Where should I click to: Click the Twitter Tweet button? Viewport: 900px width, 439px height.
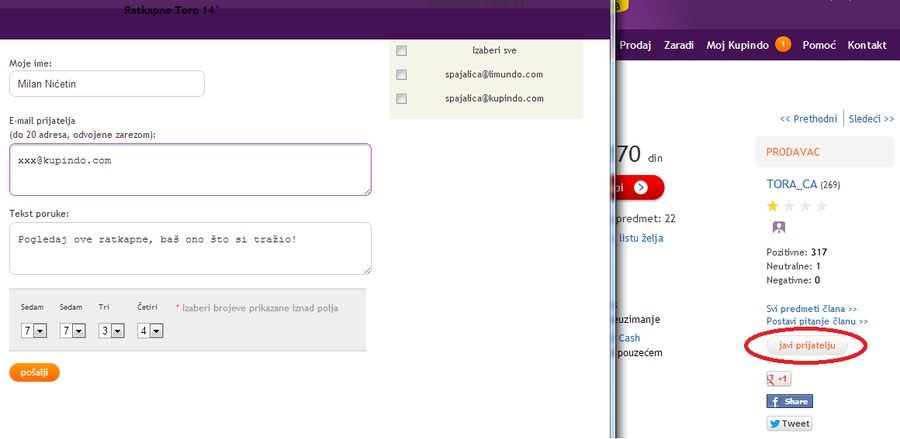point(788,423)
